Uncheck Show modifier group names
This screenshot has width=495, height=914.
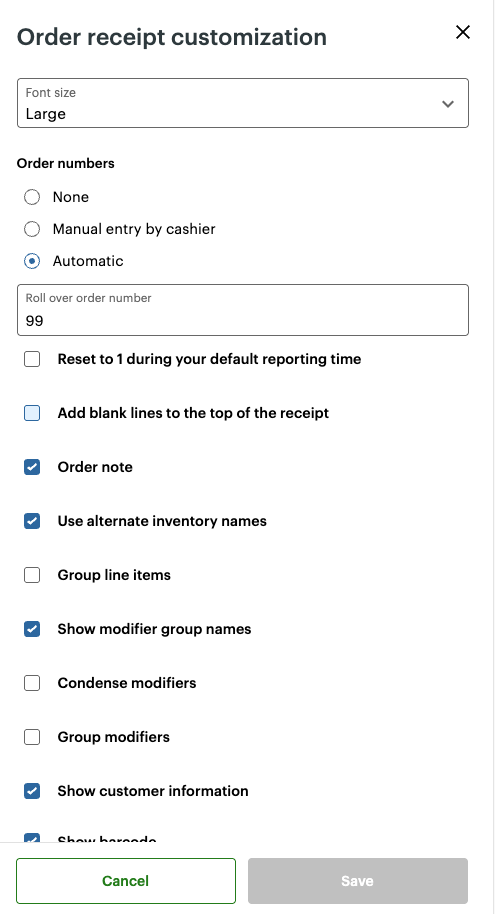pyautogui.click(x=32, y=629)
